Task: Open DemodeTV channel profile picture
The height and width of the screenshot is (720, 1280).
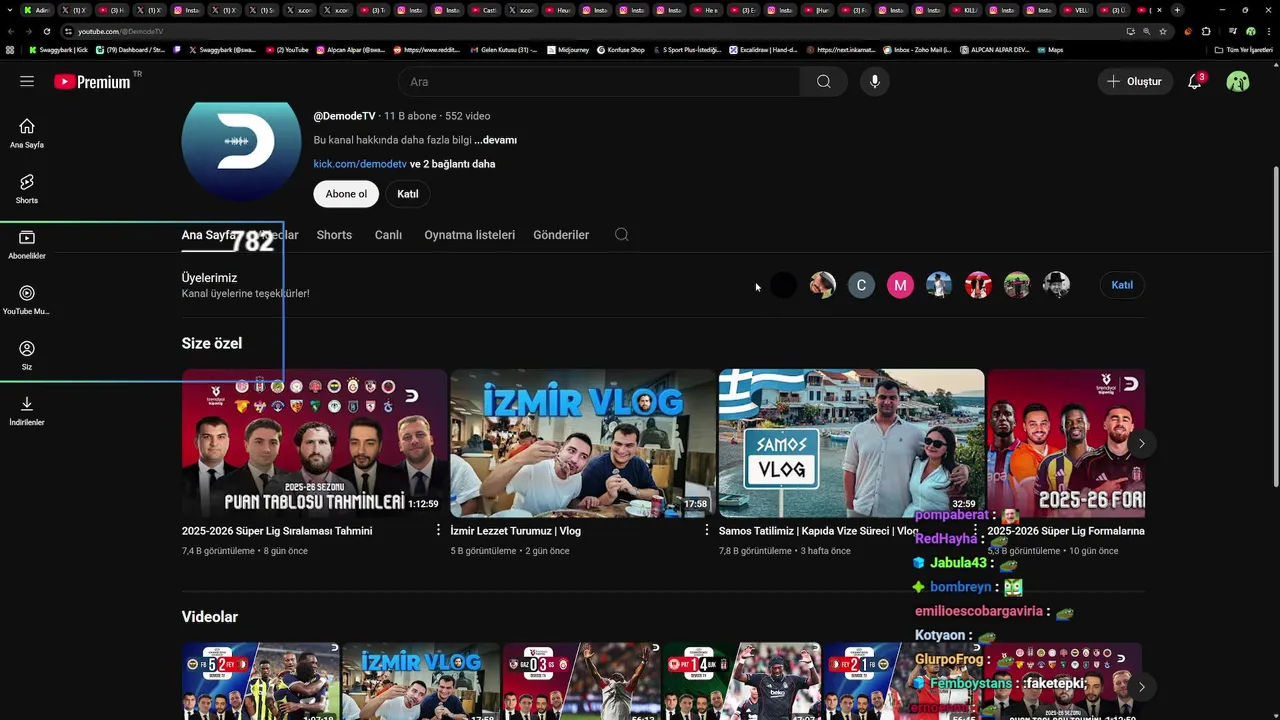Action: pos(241,144)
